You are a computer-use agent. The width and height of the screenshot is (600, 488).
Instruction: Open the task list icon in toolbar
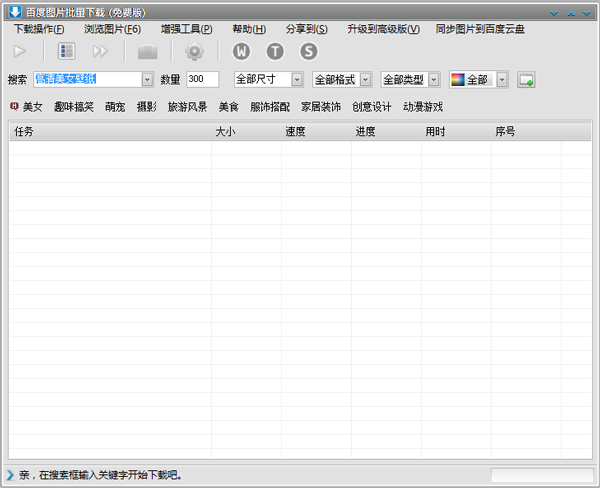tap(66, 51)
